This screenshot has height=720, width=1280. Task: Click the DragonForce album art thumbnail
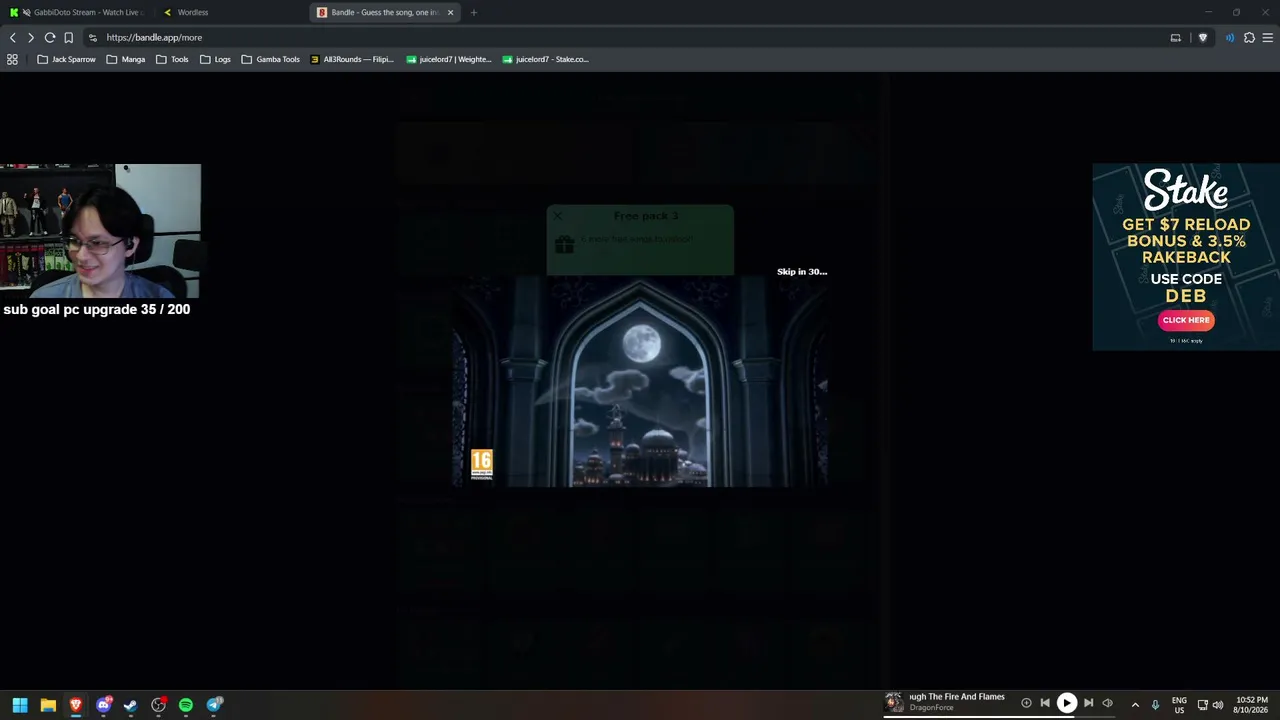894,702
